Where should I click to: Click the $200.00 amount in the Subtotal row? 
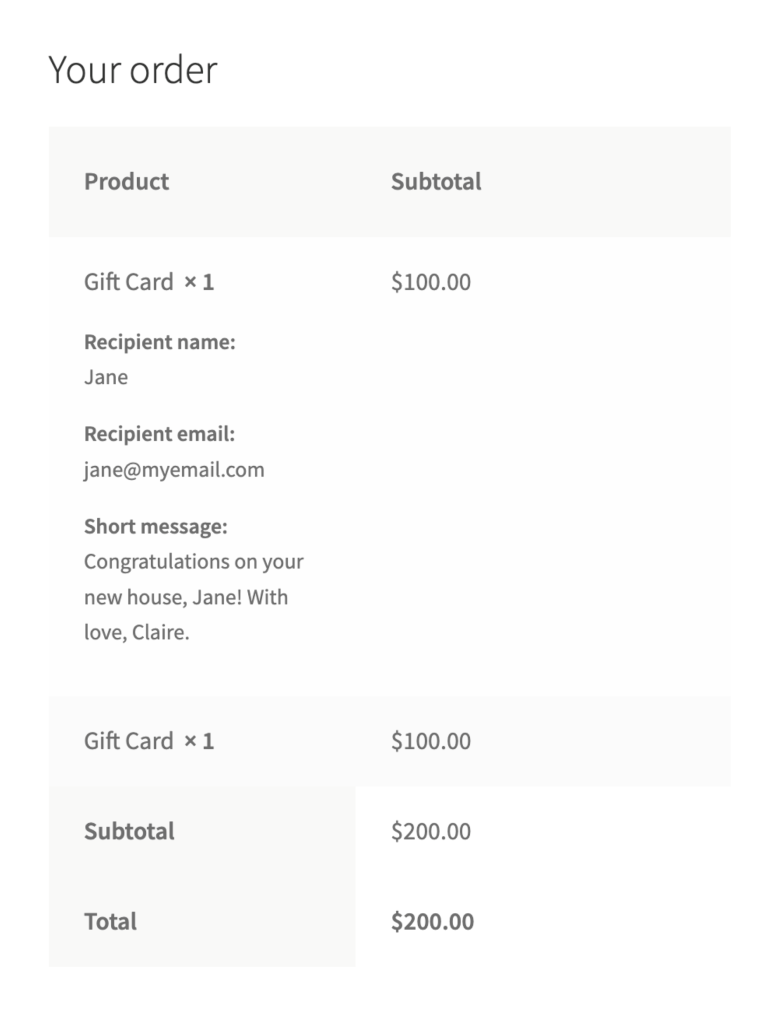click(430, 831)
